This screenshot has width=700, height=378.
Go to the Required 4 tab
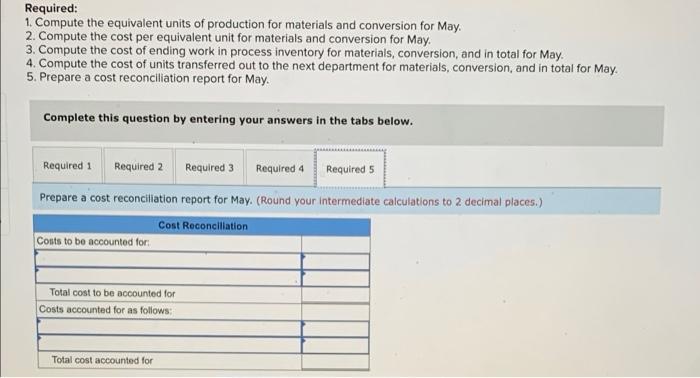280,168
